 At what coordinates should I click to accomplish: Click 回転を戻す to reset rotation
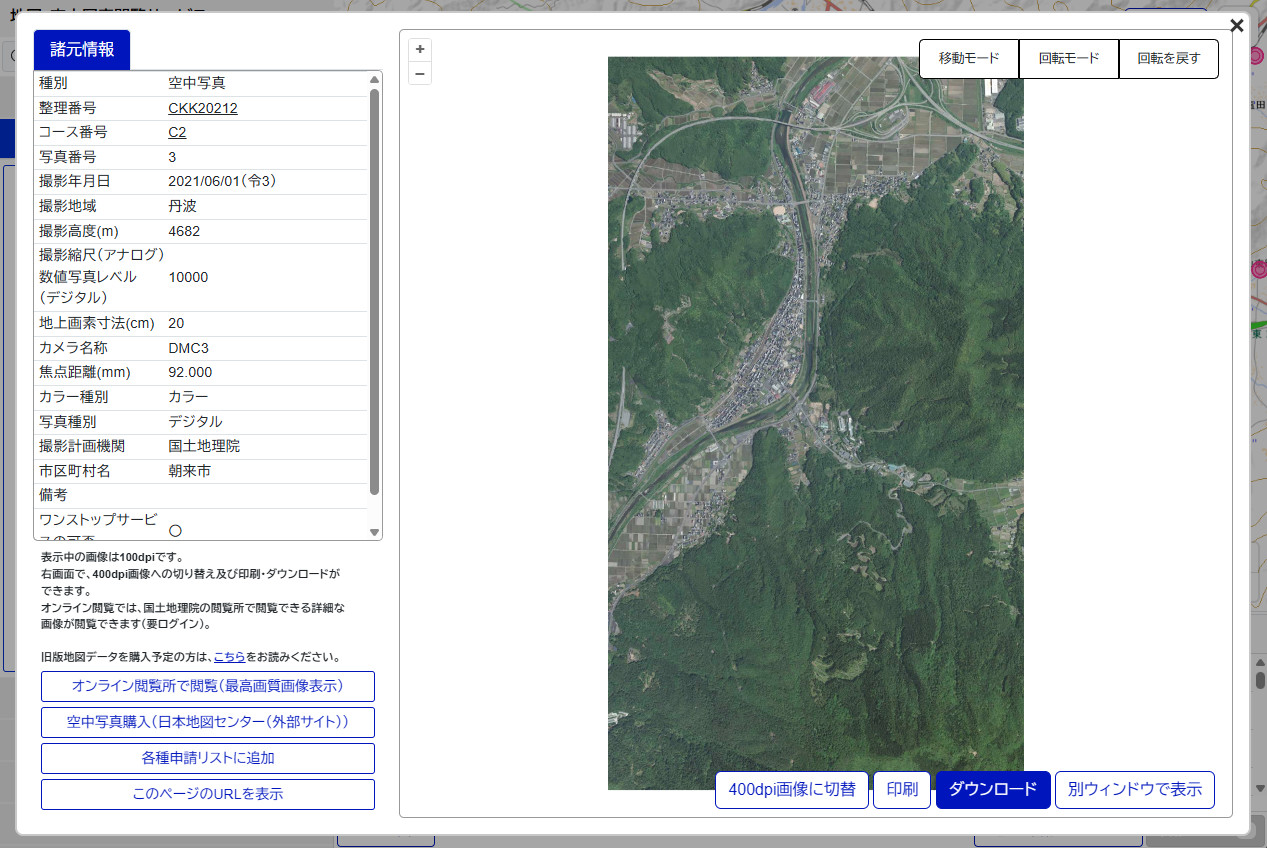(1168, 58)
